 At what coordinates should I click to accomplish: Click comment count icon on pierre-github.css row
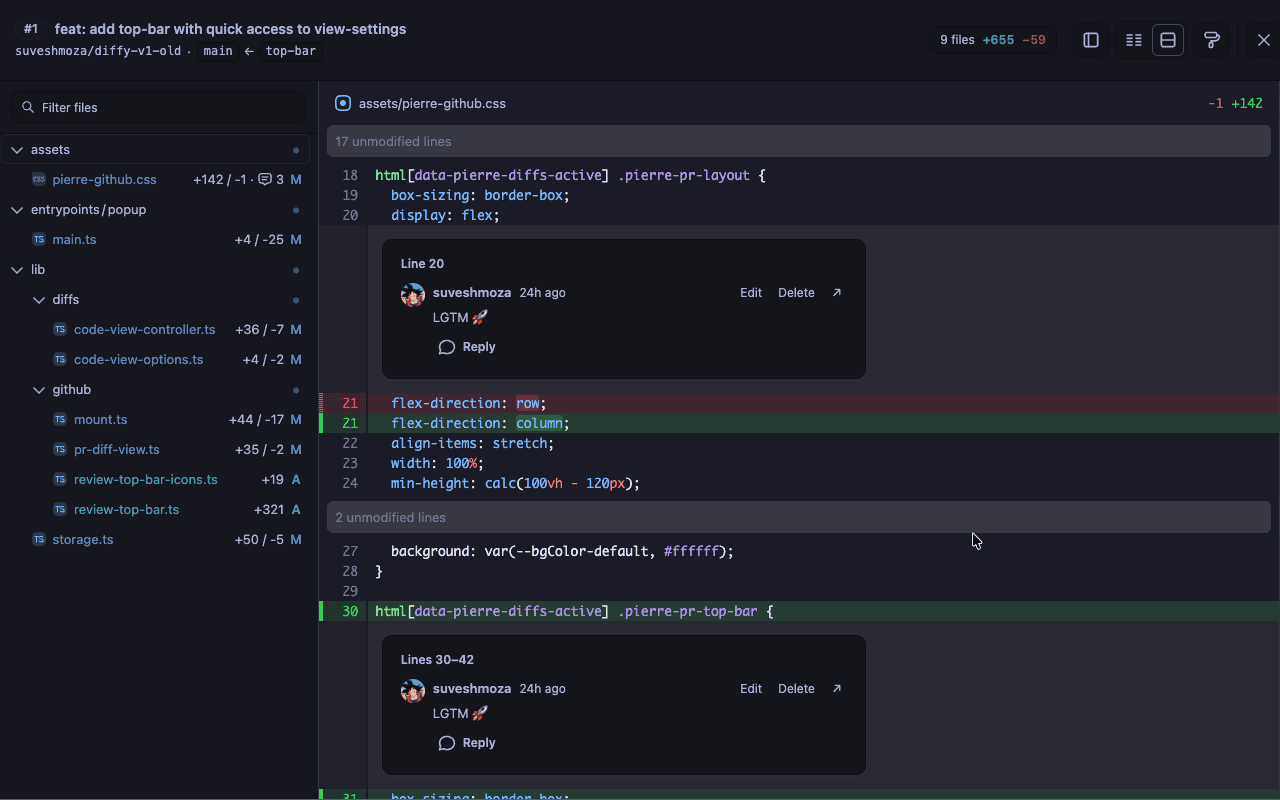point(265,180)
